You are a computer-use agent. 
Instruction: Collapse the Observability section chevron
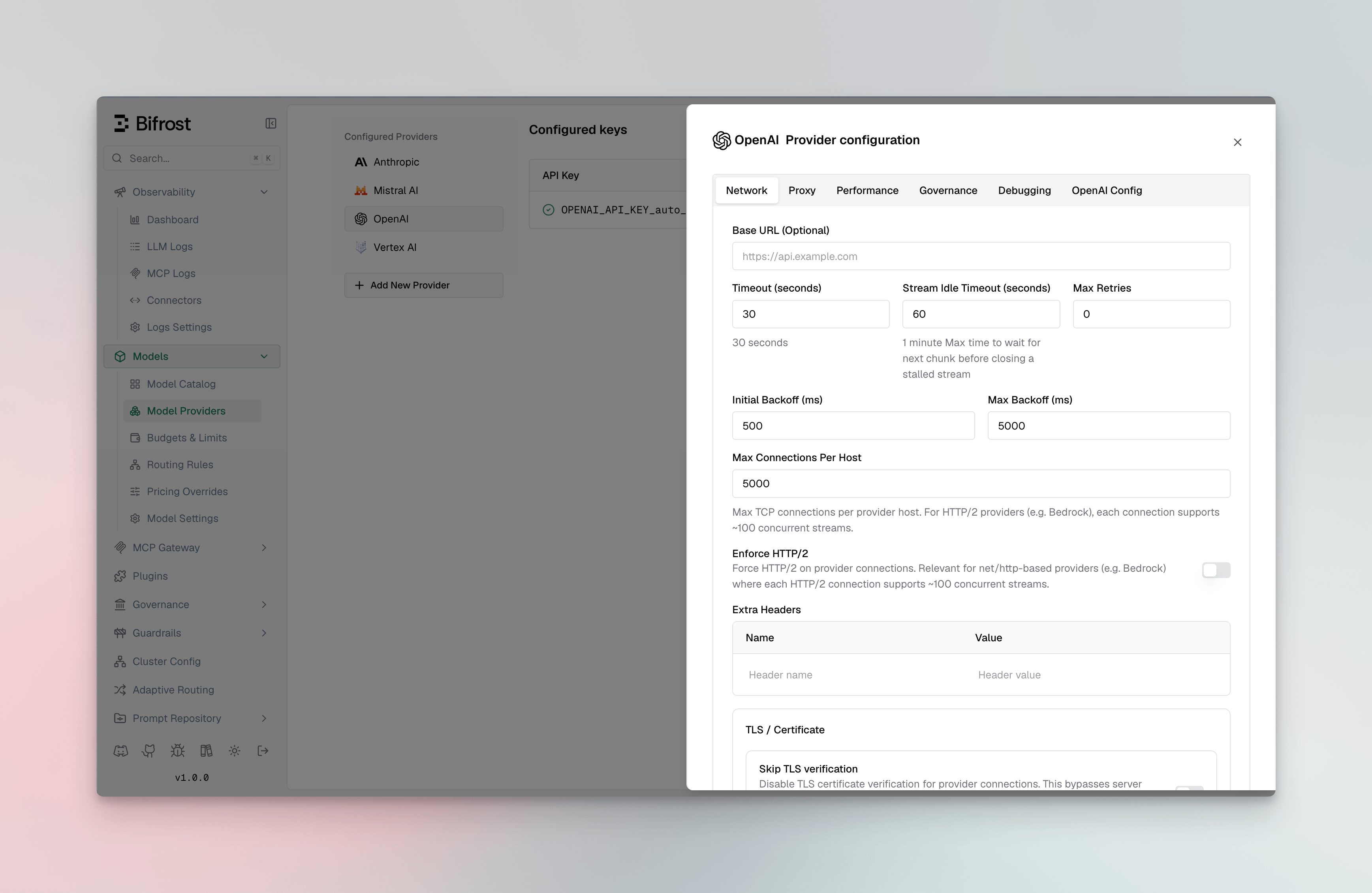click(264, 192)
